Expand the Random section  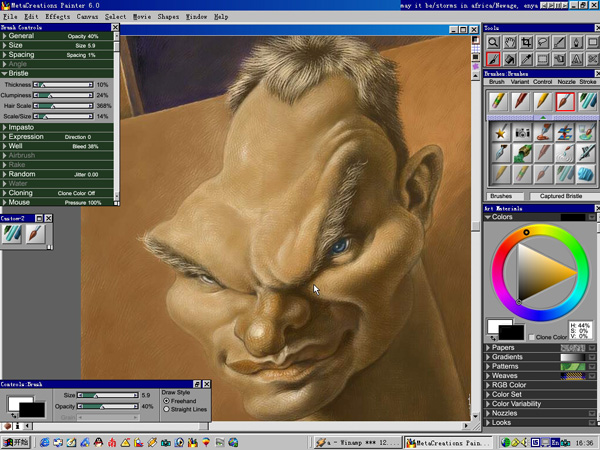tap(5, 174)
